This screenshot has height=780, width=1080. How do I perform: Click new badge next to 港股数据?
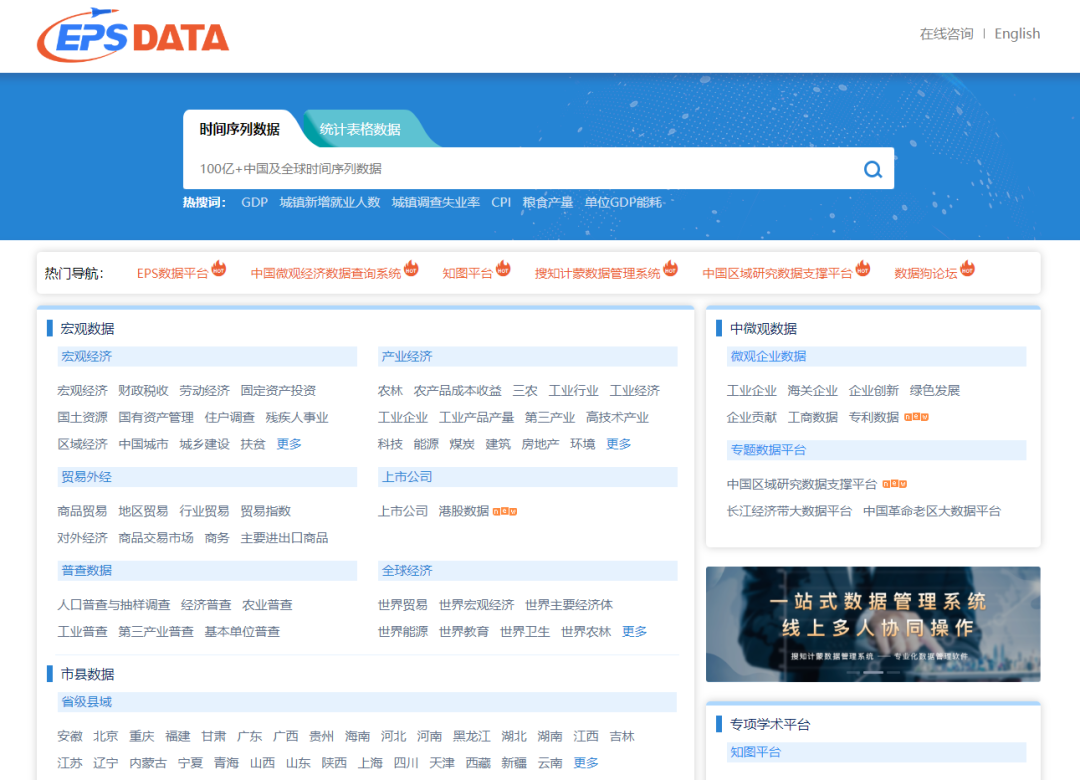505,511
